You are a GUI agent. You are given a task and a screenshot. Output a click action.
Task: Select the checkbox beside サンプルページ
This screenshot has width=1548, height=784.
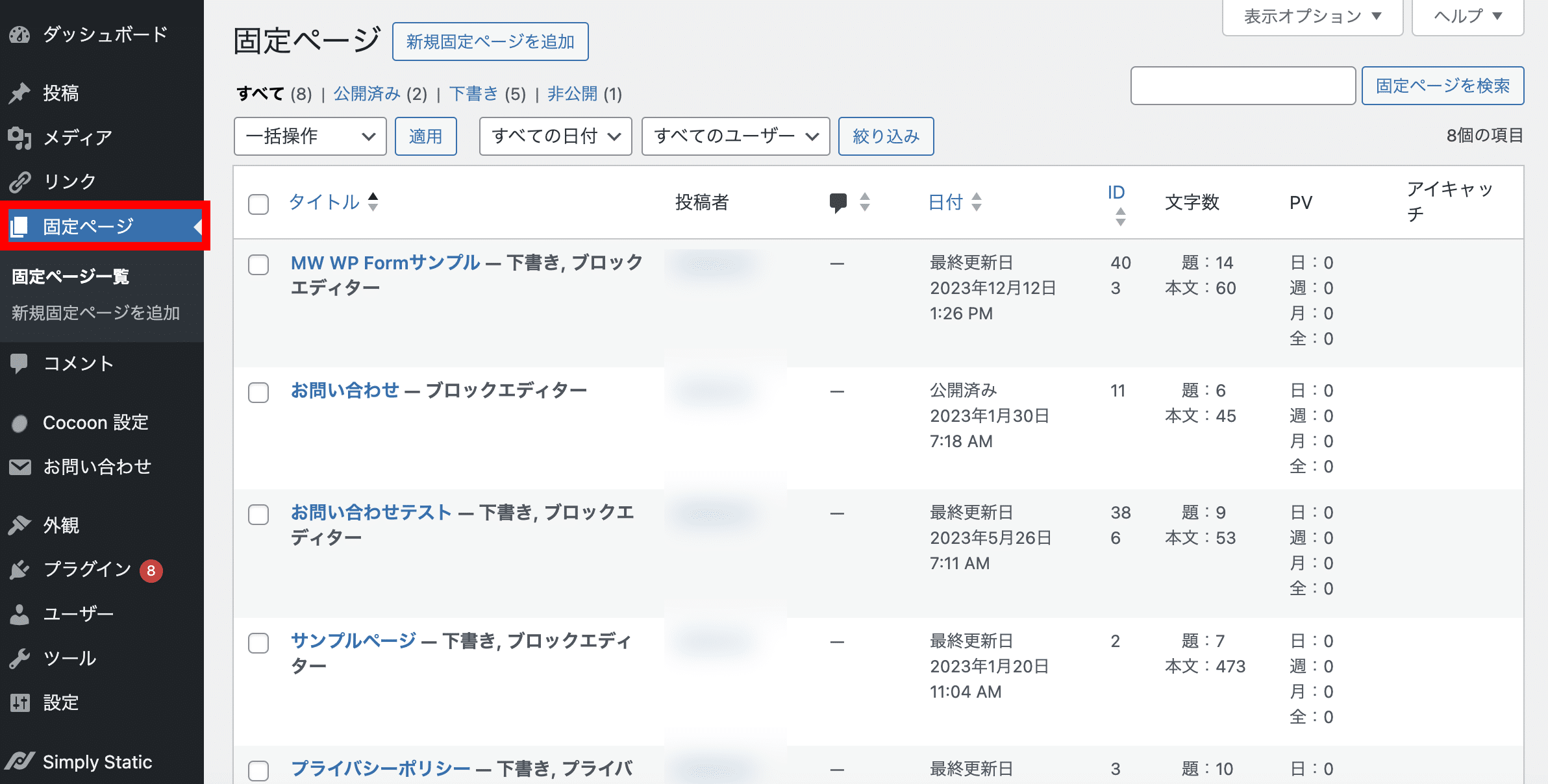(x=258, y=643)
